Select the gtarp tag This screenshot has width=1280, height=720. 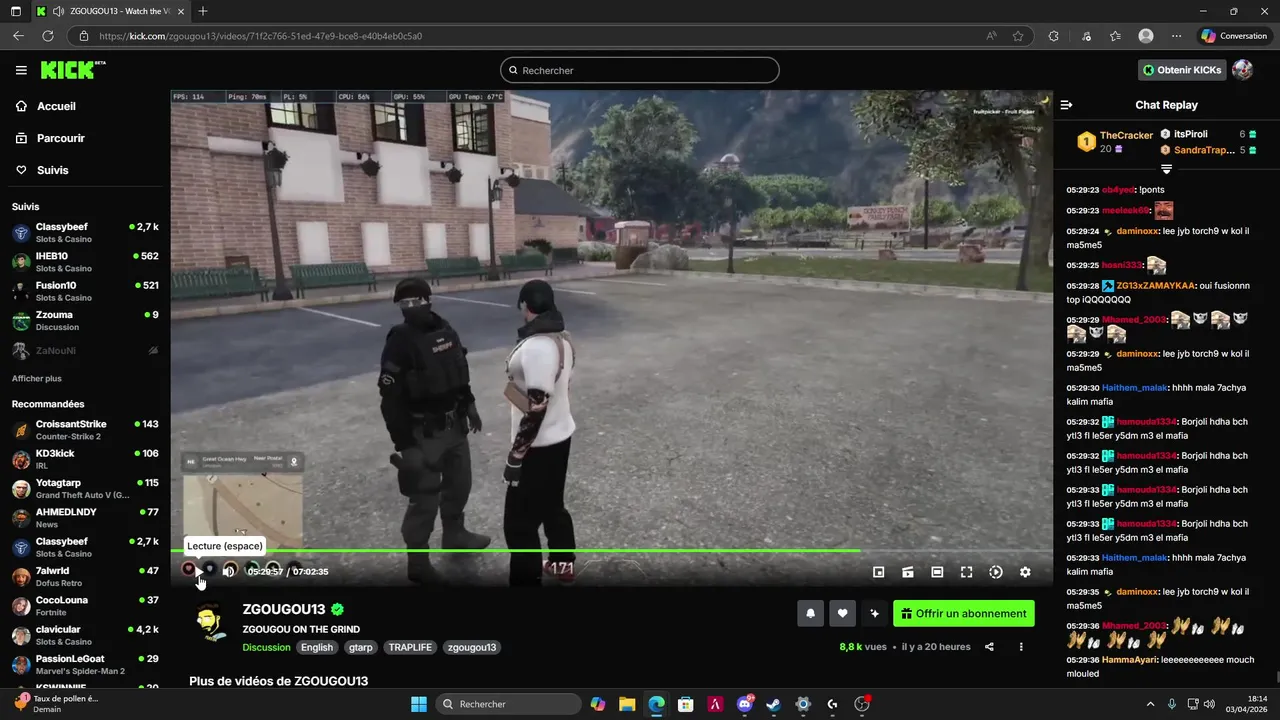pos(361,647)
